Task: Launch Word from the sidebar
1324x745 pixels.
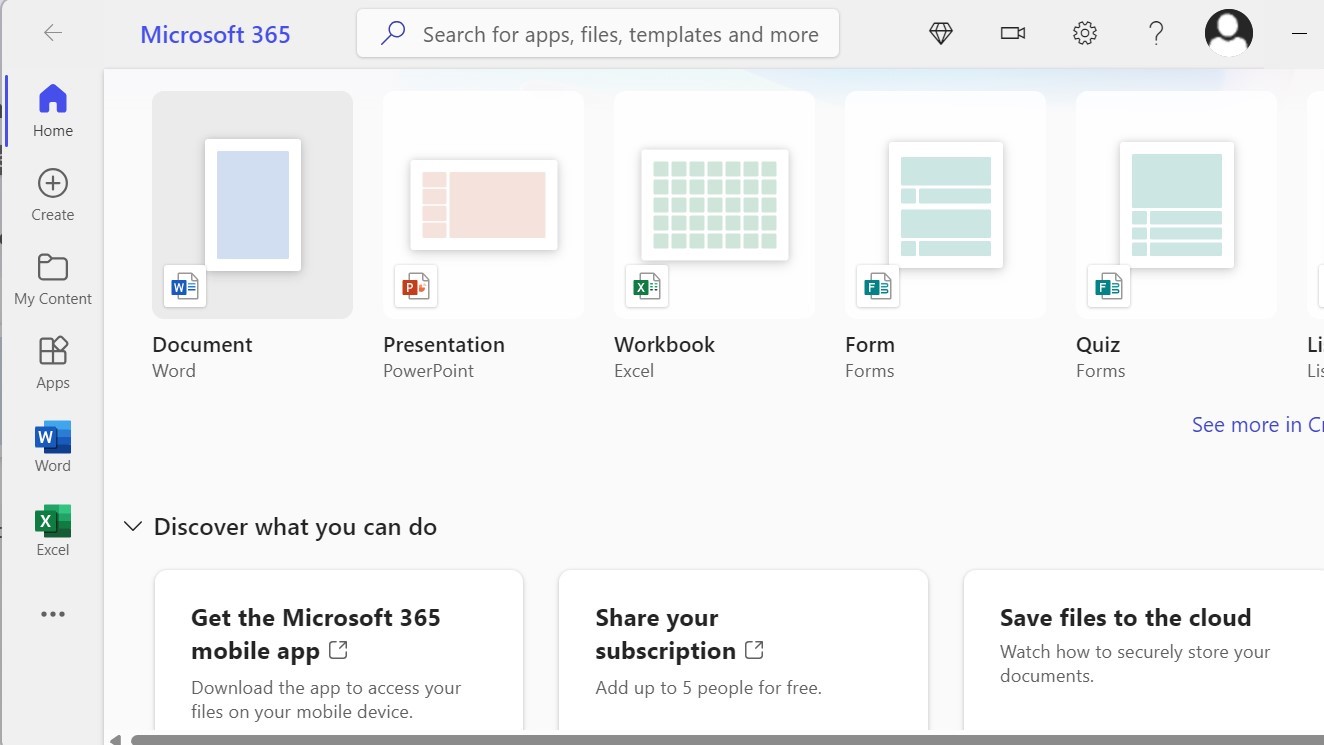Action: tap(53, 447)
